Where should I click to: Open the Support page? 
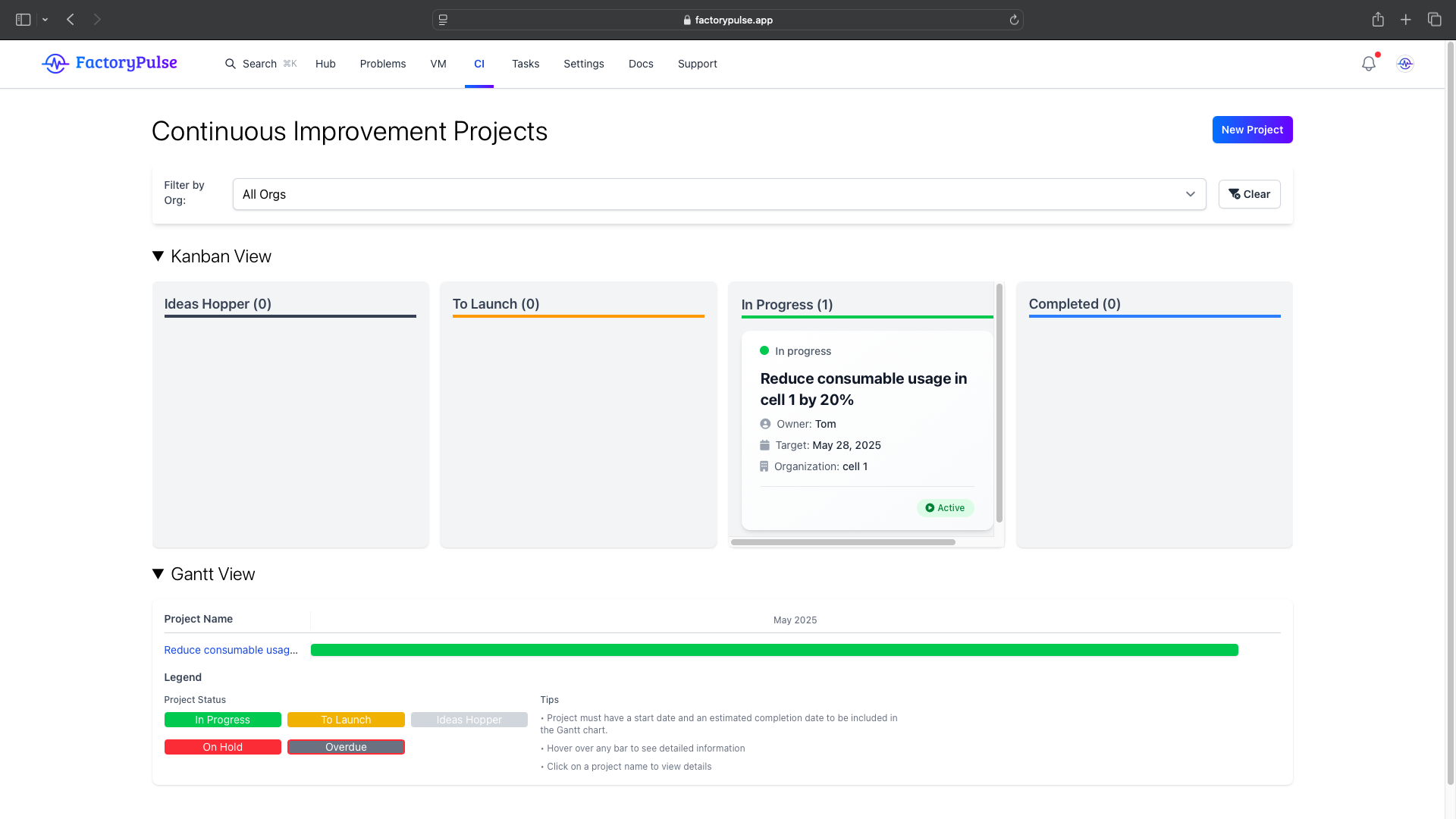tap(698, 64)
